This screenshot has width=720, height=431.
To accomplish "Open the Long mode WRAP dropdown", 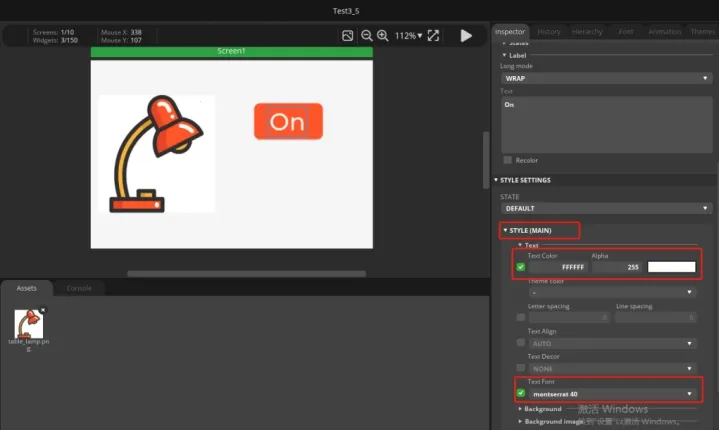I will coord(606,77).
